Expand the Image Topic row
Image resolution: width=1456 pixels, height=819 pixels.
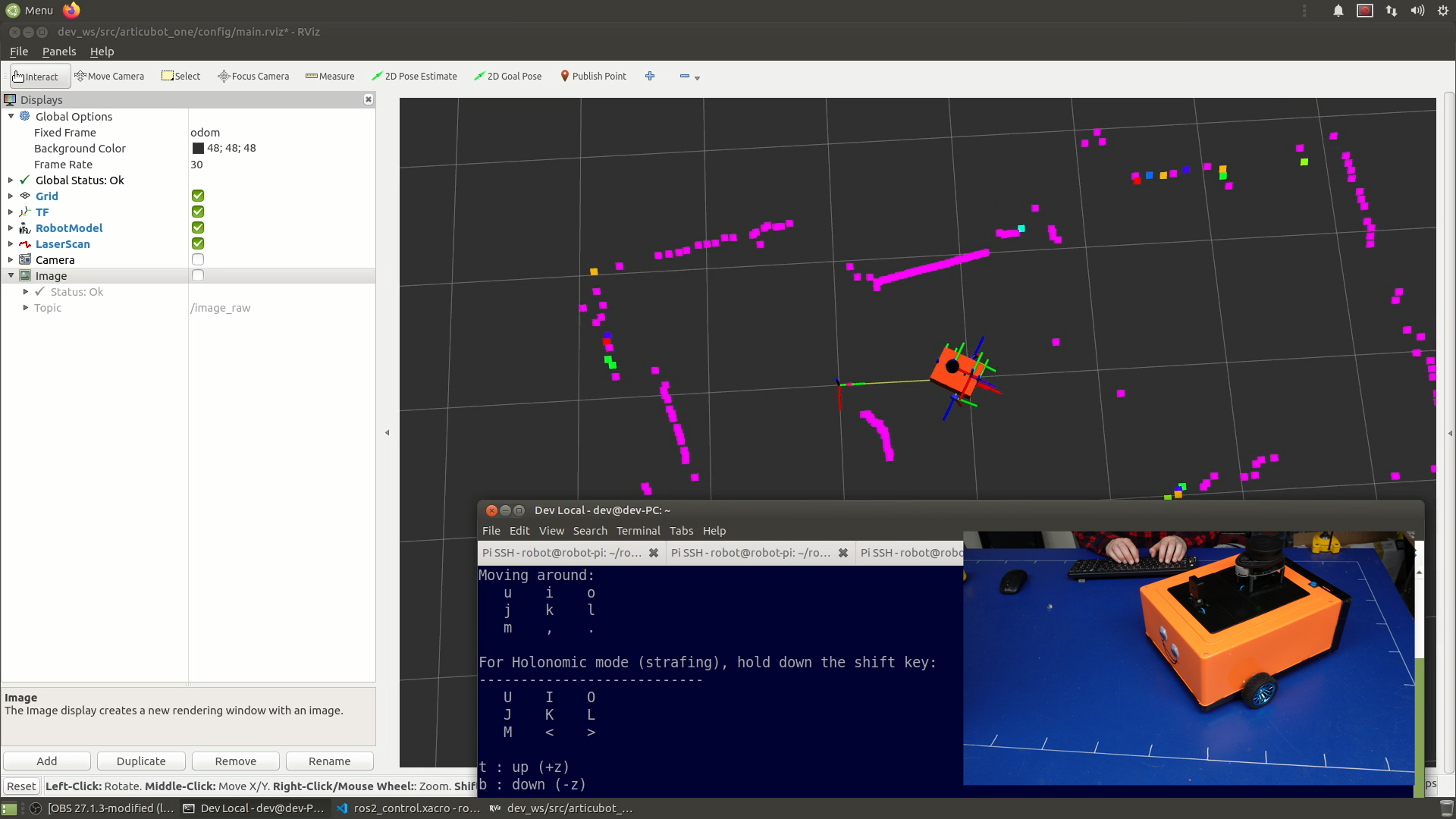point(26,307)
